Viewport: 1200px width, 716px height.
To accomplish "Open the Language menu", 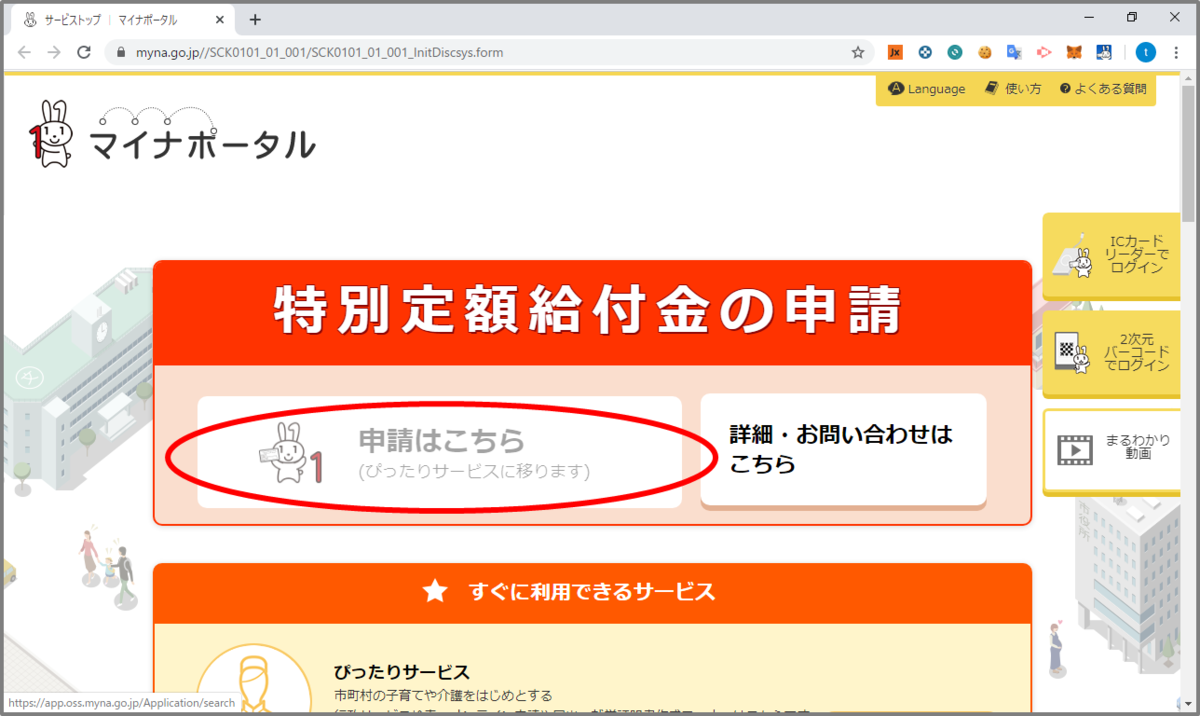I will pyautogui.click(x=927, y=89).
